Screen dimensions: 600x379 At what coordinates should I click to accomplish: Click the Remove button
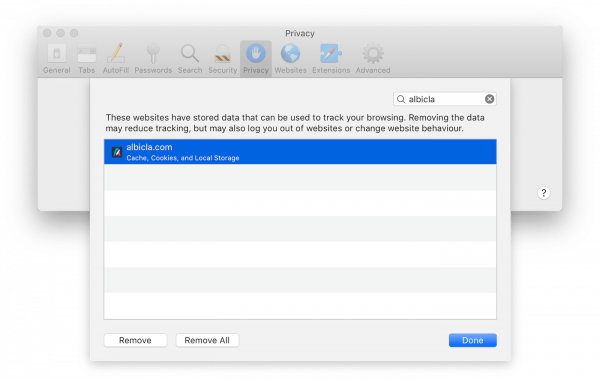point(135,340)
